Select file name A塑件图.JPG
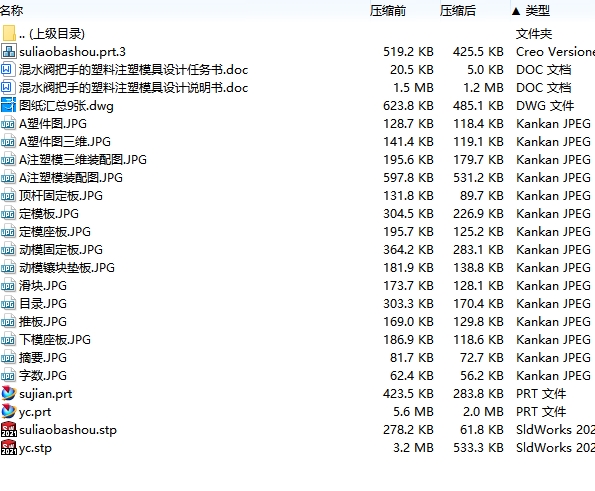 53,124
